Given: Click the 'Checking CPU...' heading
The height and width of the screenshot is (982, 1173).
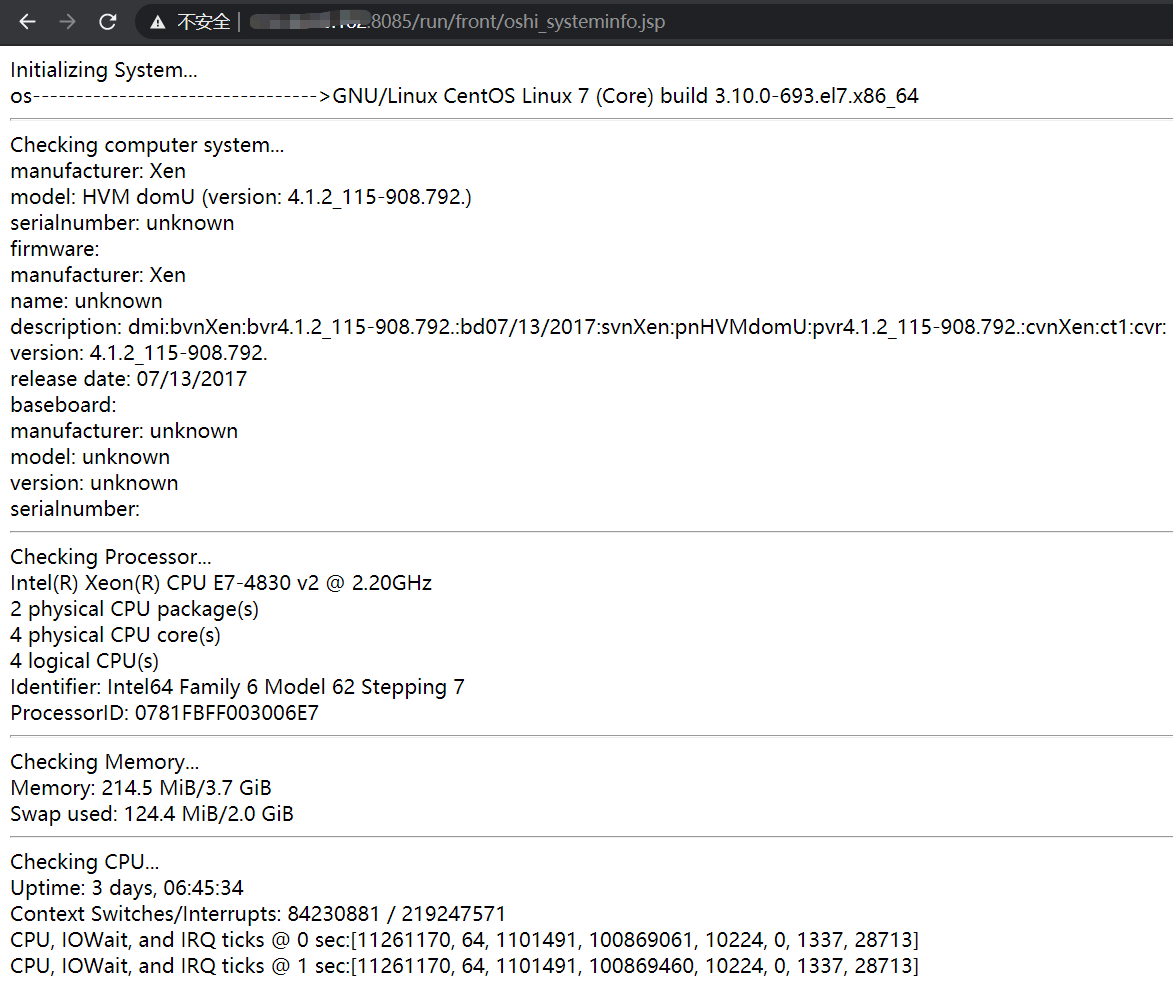Looking at the screenshot, I should [x=85, y=862].
